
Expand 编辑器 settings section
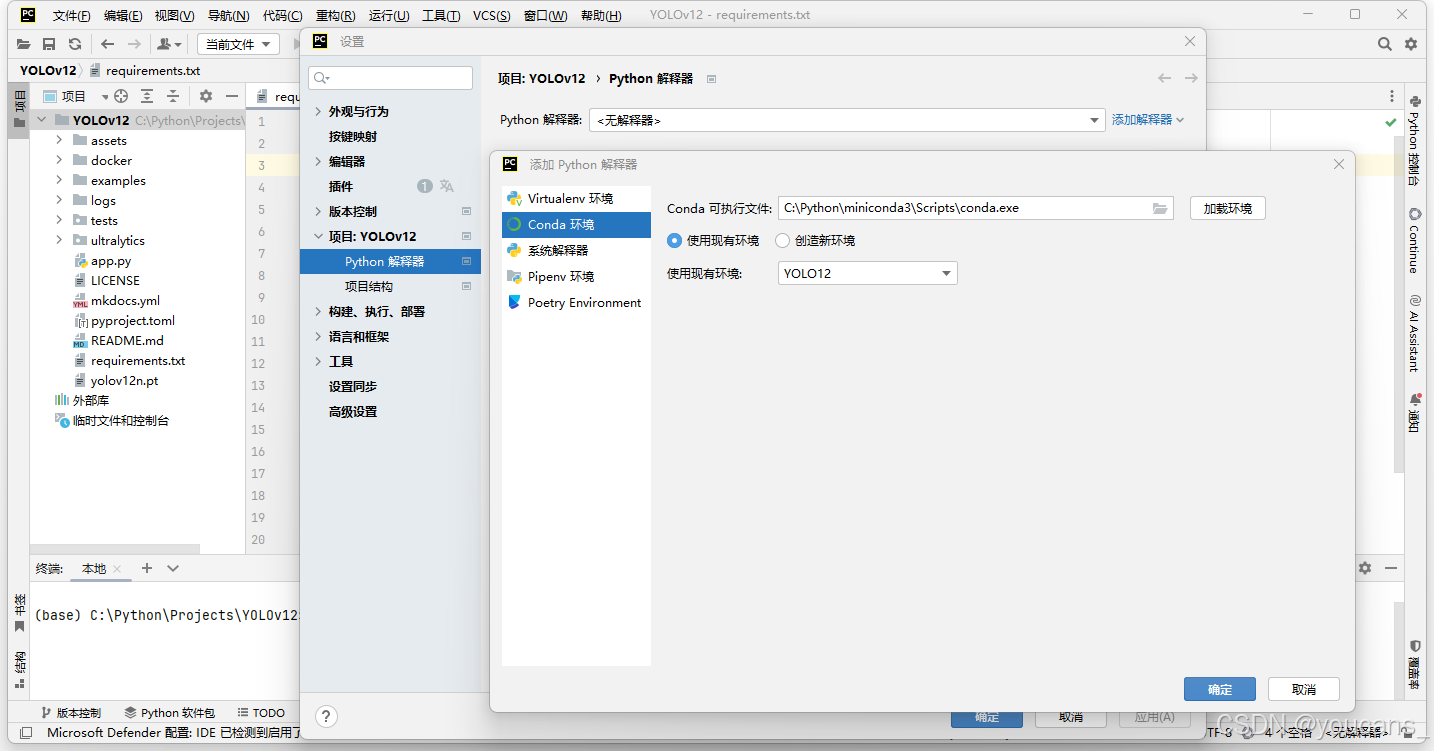click(x=318, y=161)
